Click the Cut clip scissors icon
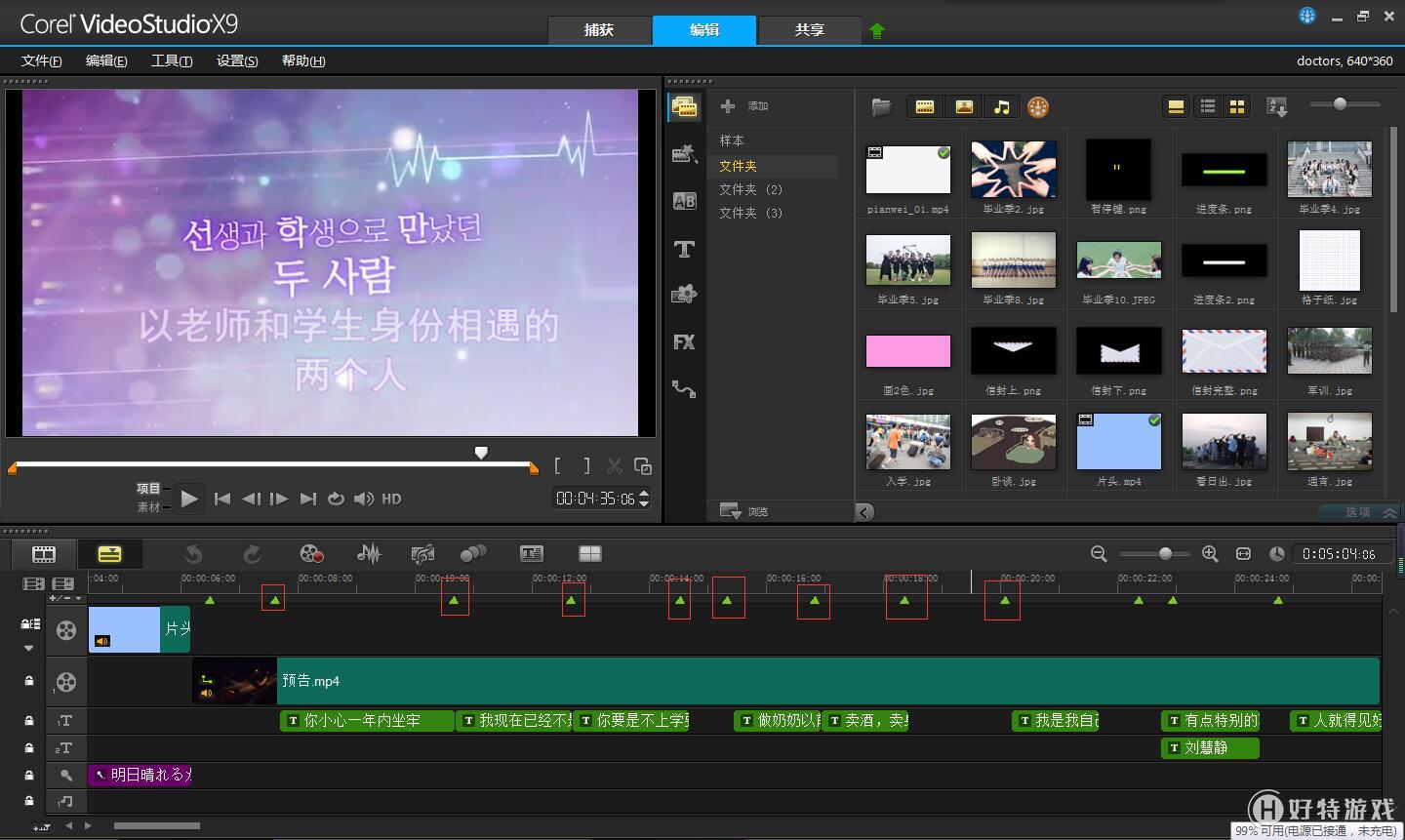 coord(614,466)
